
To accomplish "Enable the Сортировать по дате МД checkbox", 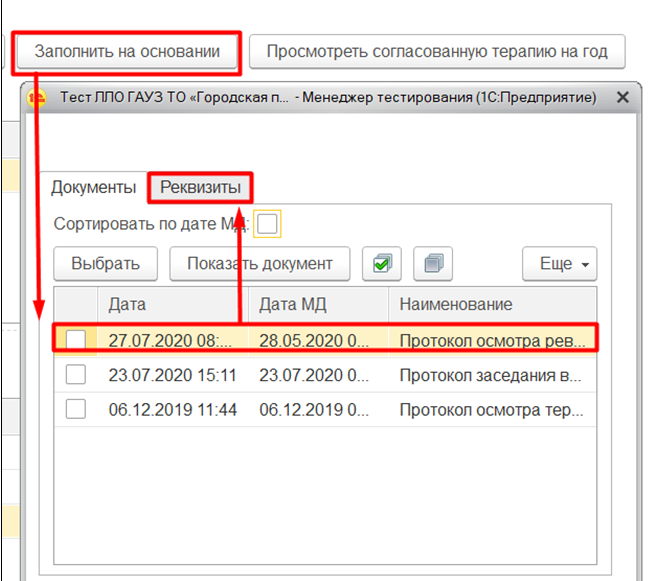I will [267, 225].
